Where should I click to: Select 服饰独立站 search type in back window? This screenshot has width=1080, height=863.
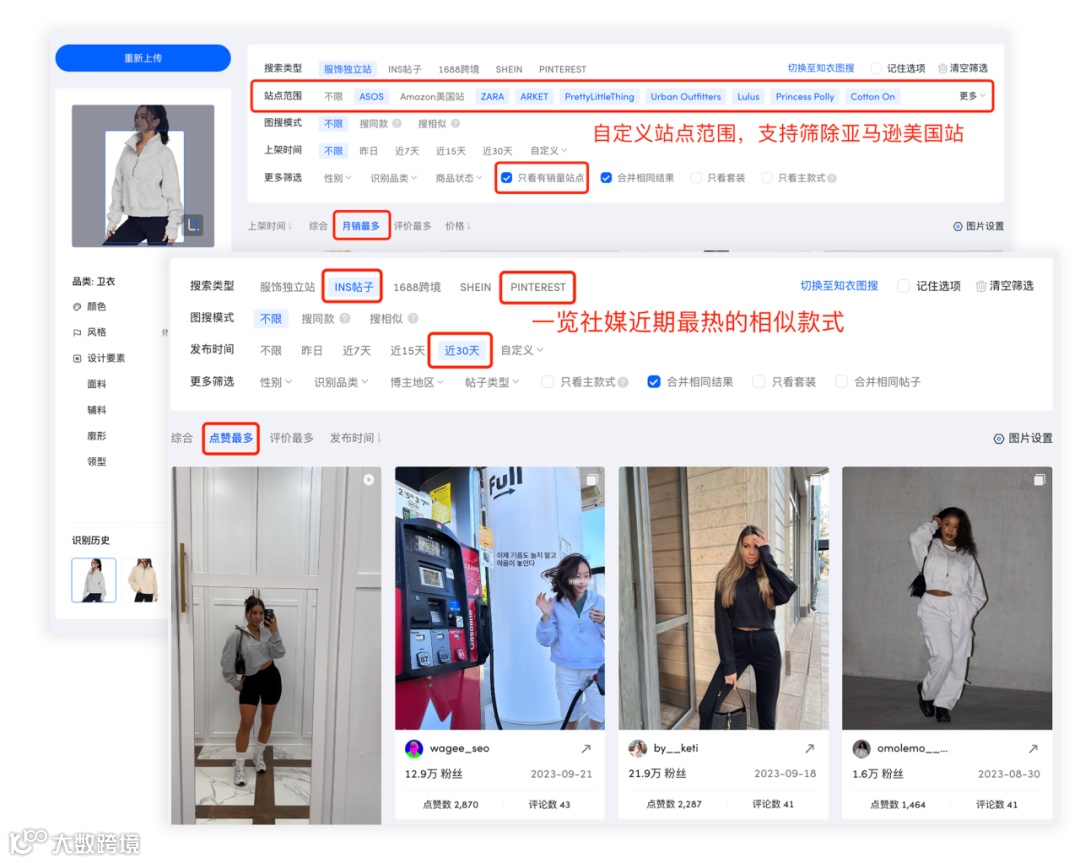click(x=347, y=69)
